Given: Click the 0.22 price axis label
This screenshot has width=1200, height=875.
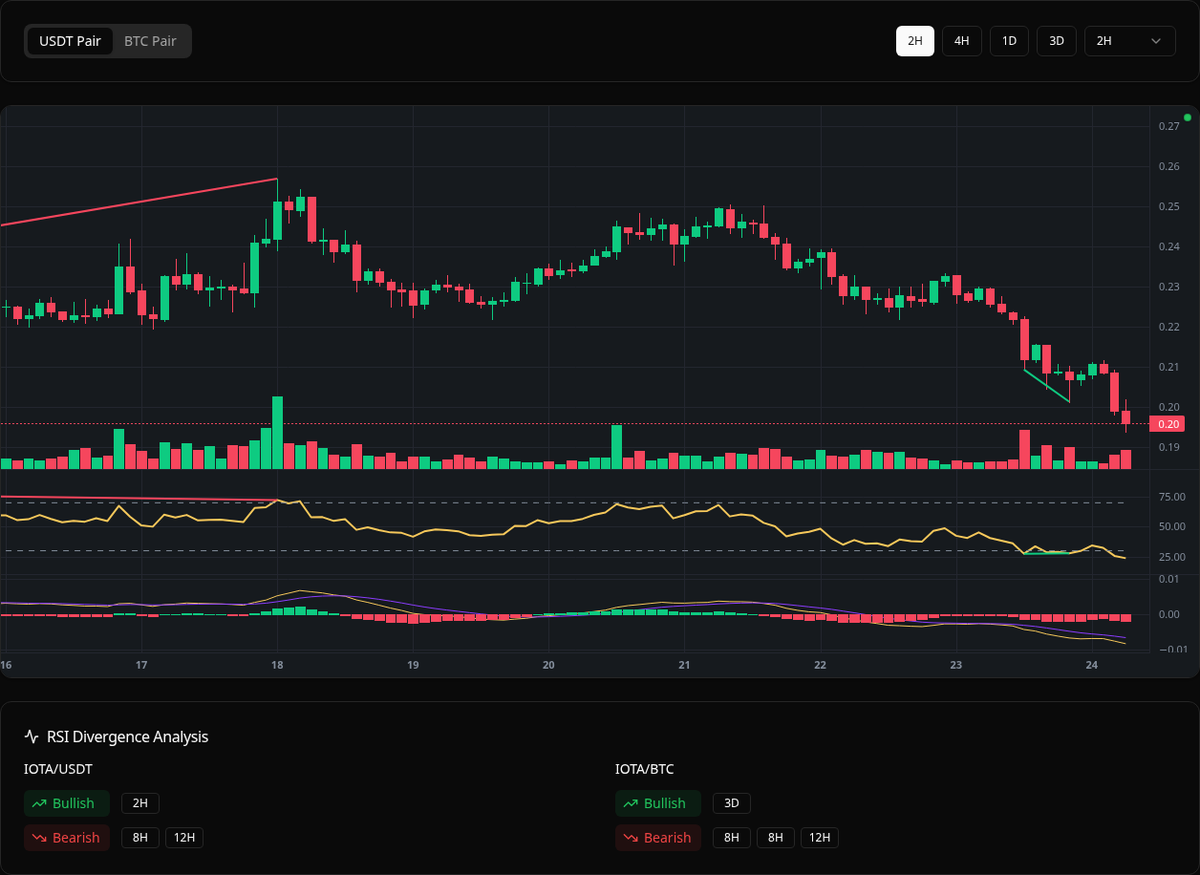Looking at the screenshot, I should coord(1169,327).
